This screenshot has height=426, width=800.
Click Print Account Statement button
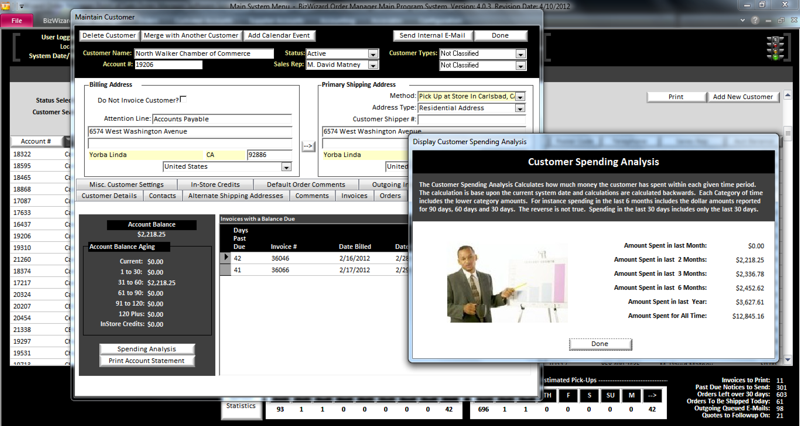point(146,361)
